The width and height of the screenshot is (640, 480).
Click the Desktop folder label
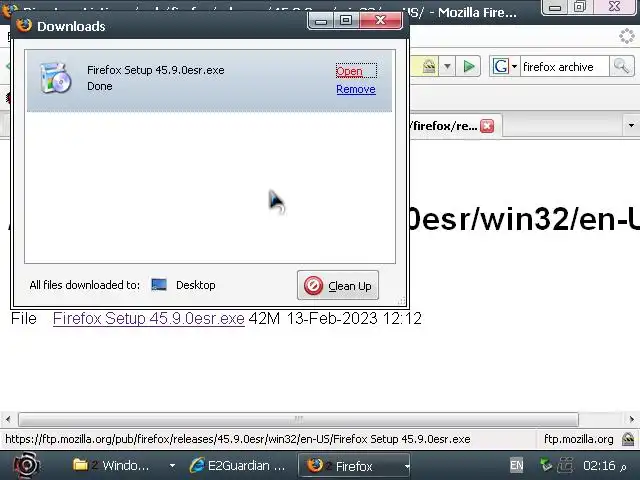(x=196, y=285)
